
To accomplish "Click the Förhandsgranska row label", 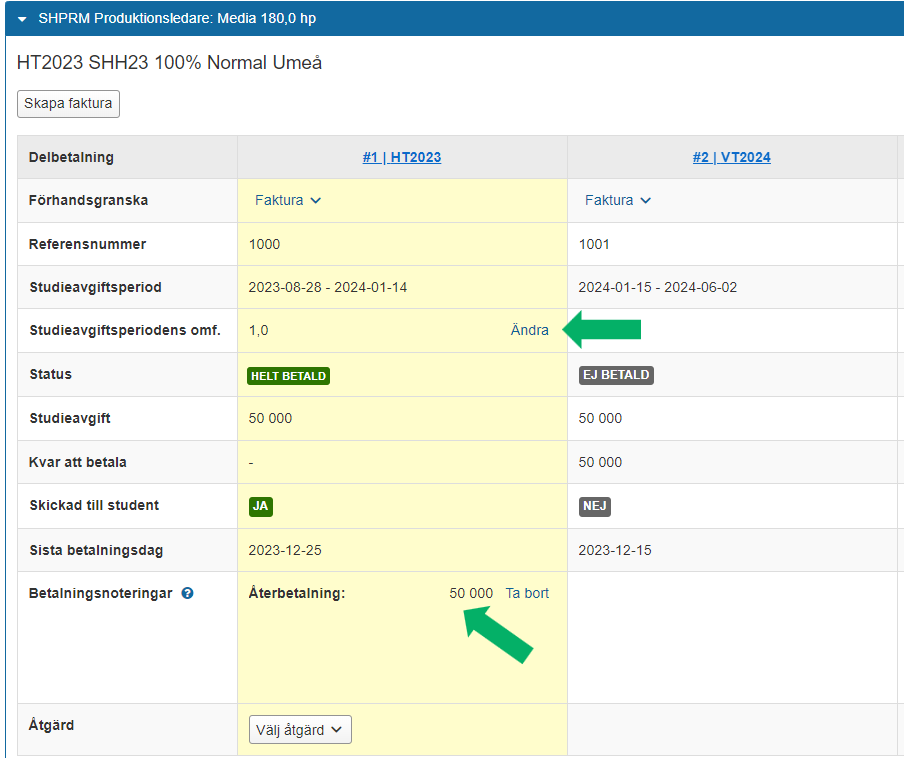I will point(88,201).
